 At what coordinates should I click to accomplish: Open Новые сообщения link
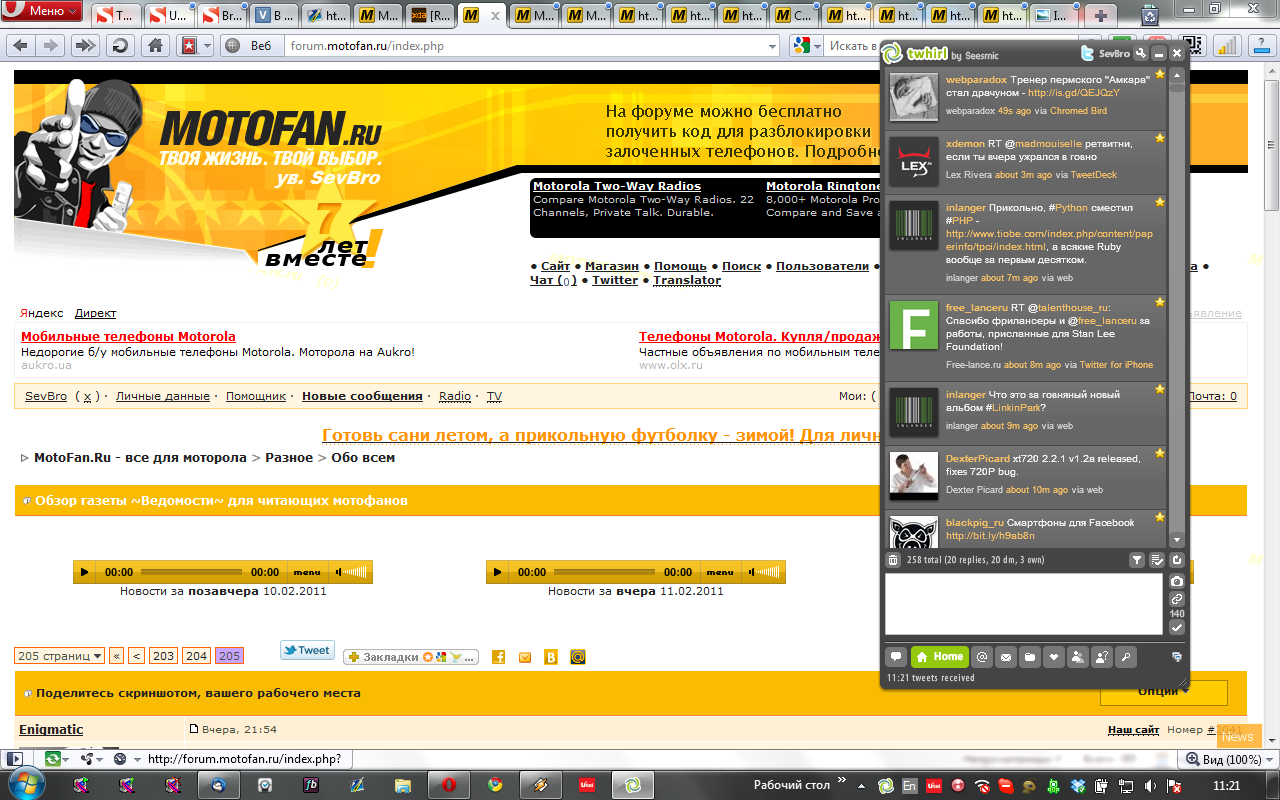click(362, 396)
